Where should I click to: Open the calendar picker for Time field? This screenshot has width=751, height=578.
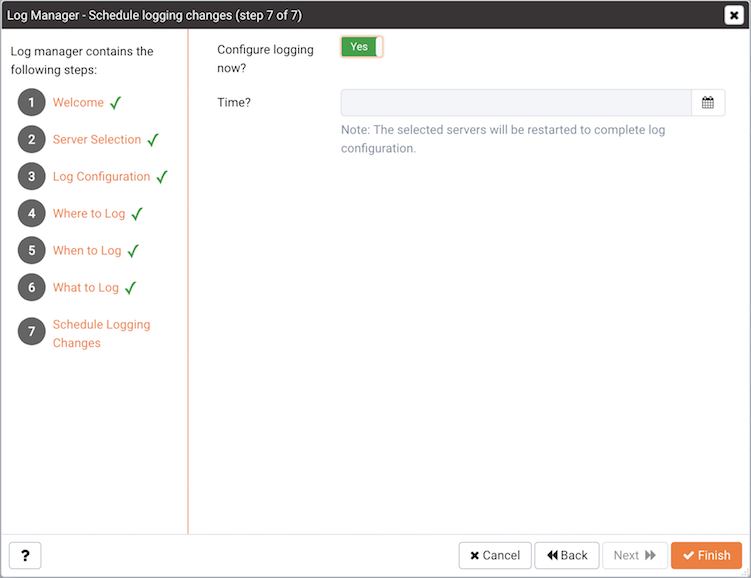(707, 102)
